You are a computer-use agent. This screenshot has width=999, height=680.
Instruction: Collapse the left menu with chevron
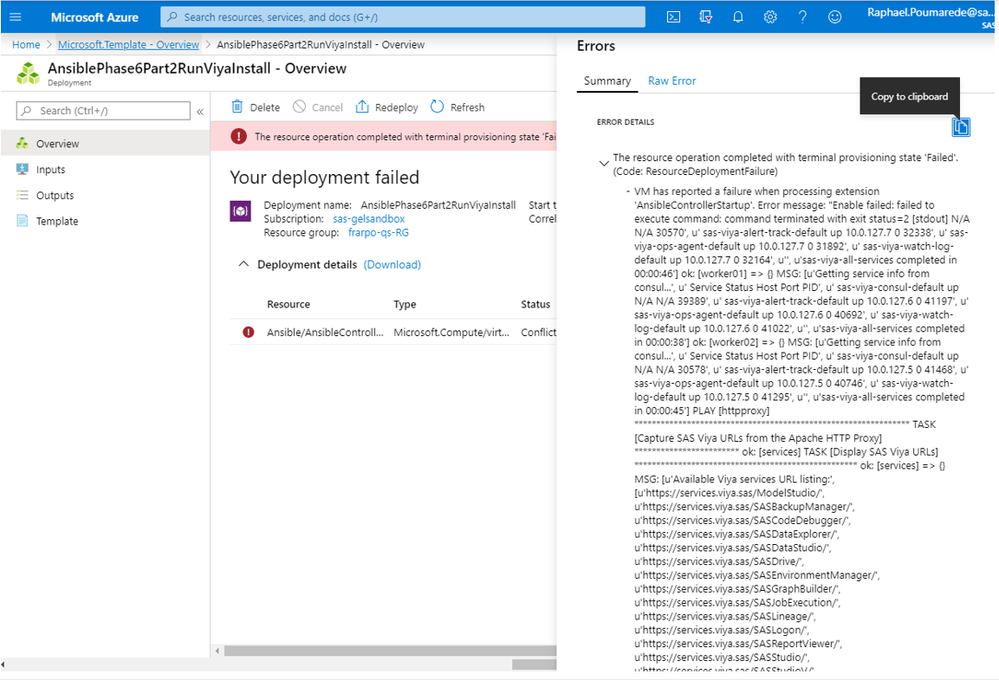pos(200,111)
